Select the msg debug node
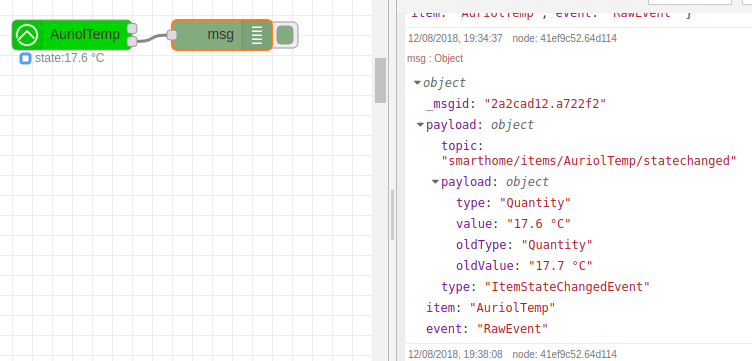 (x=222, y=35)
